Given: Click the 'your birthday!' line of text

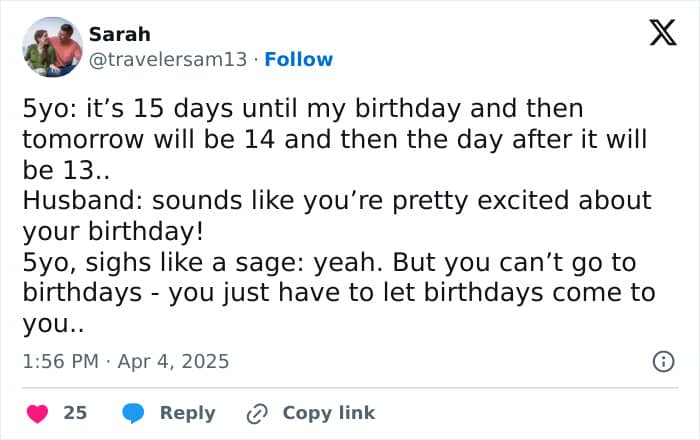Looking at the screenshot, I should click(x=113, y=231).
